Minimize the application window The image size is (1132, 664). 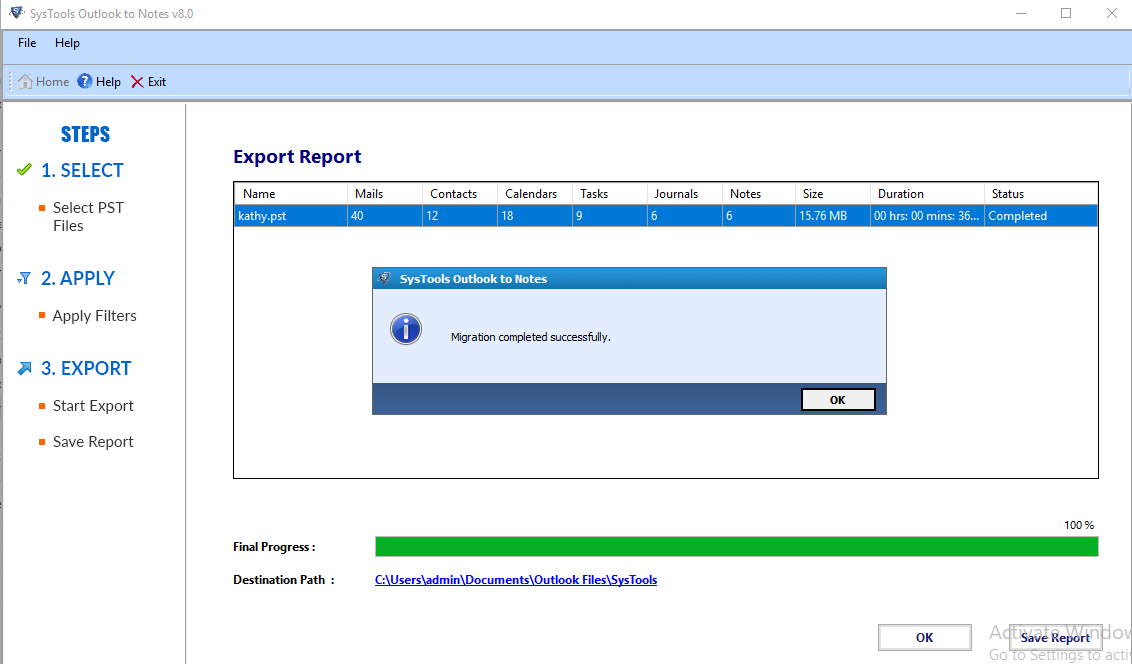(1020, 13)
